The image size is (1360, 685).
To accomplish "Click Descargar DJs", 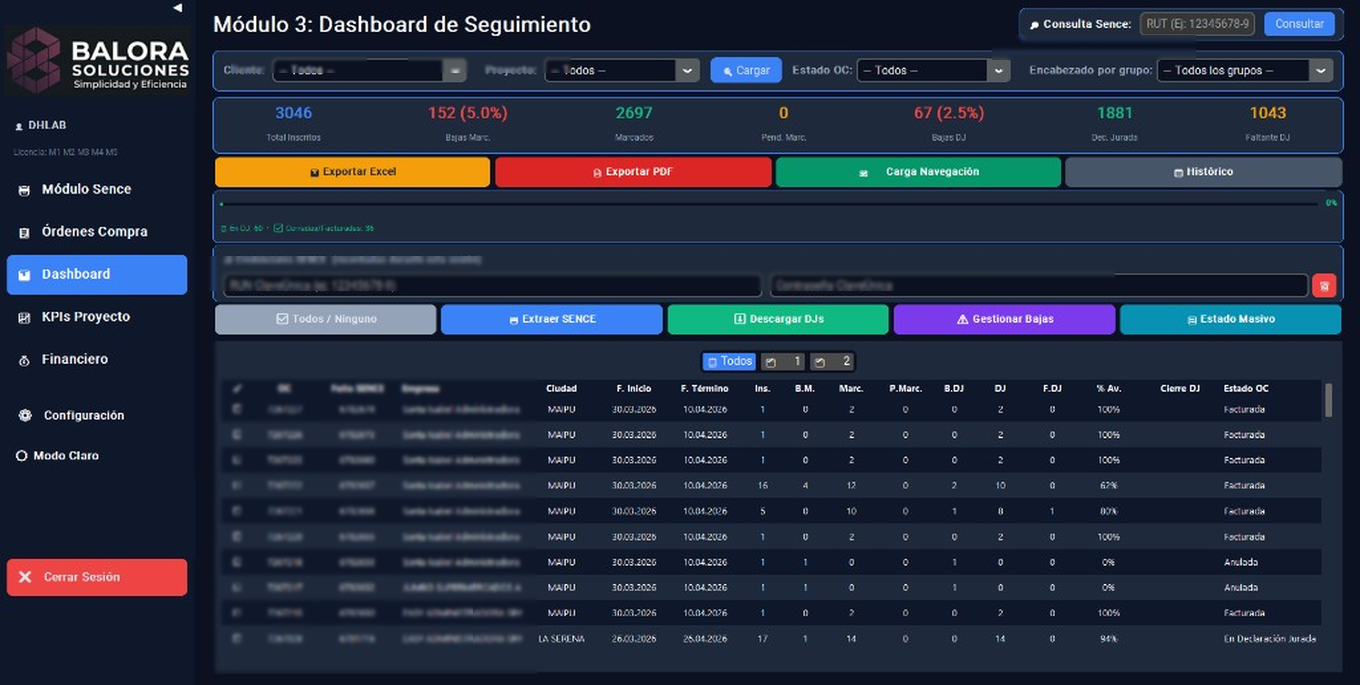I will [778, 319].
